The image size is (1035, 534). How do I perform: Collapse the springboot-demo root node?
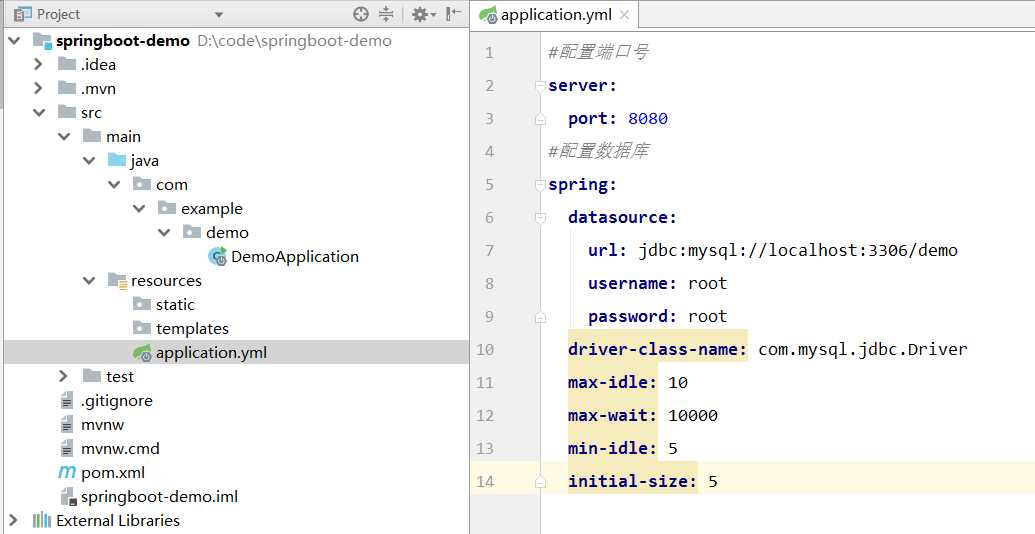pyautogui.click(x=14, y=41)
